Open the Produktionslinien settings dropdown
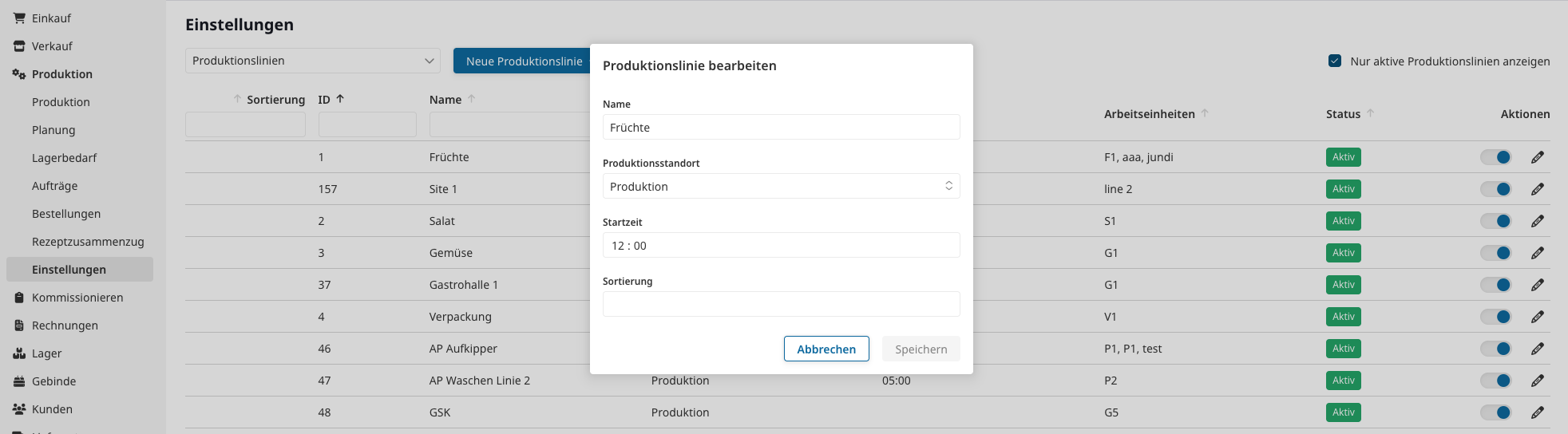The width and height of the screenshot is (1568, 434). click(x=312, y=61)
